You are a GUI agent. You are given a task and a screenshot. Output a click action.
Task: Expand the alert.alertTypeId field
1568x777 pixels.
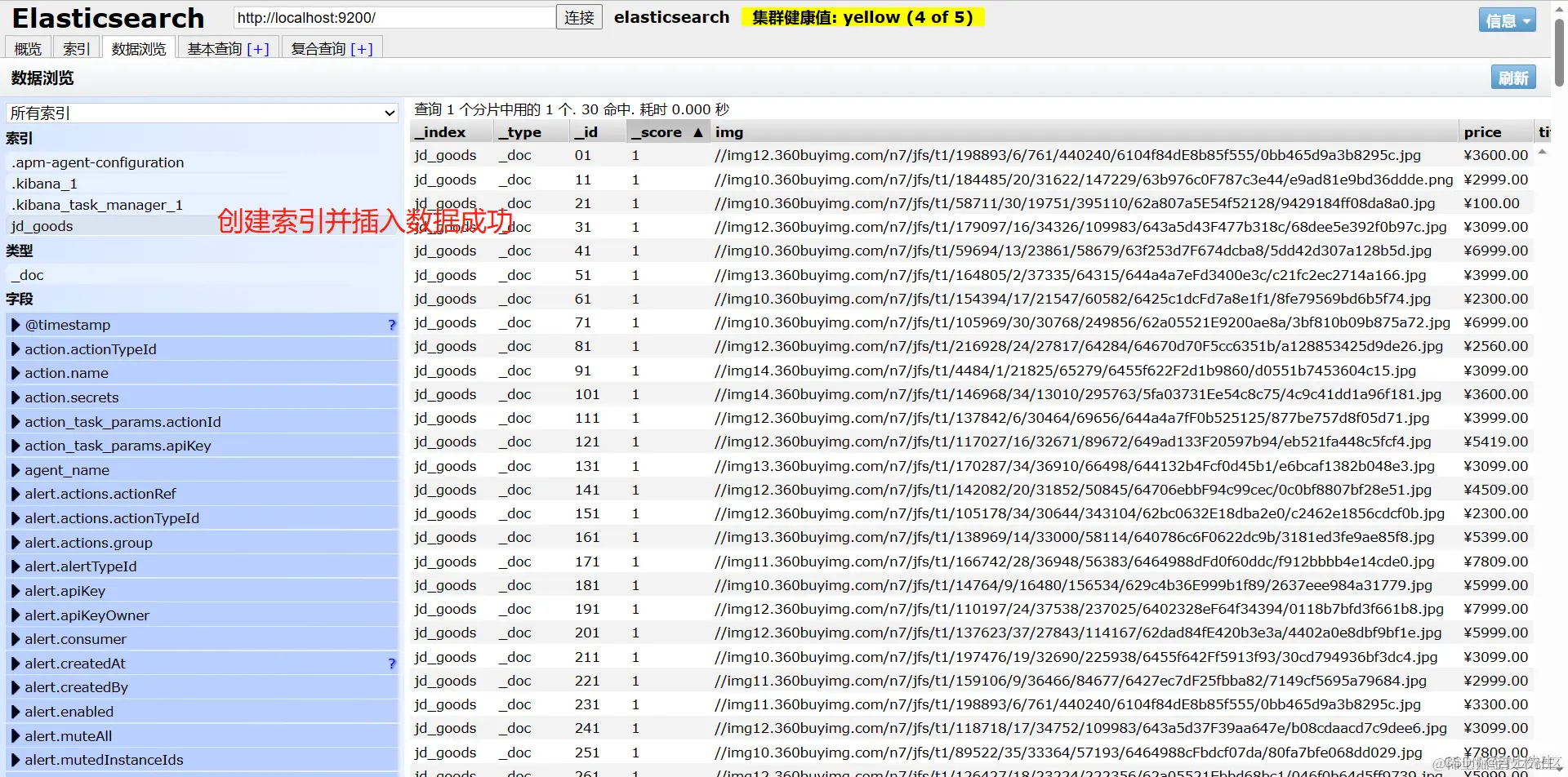(16, 566)
